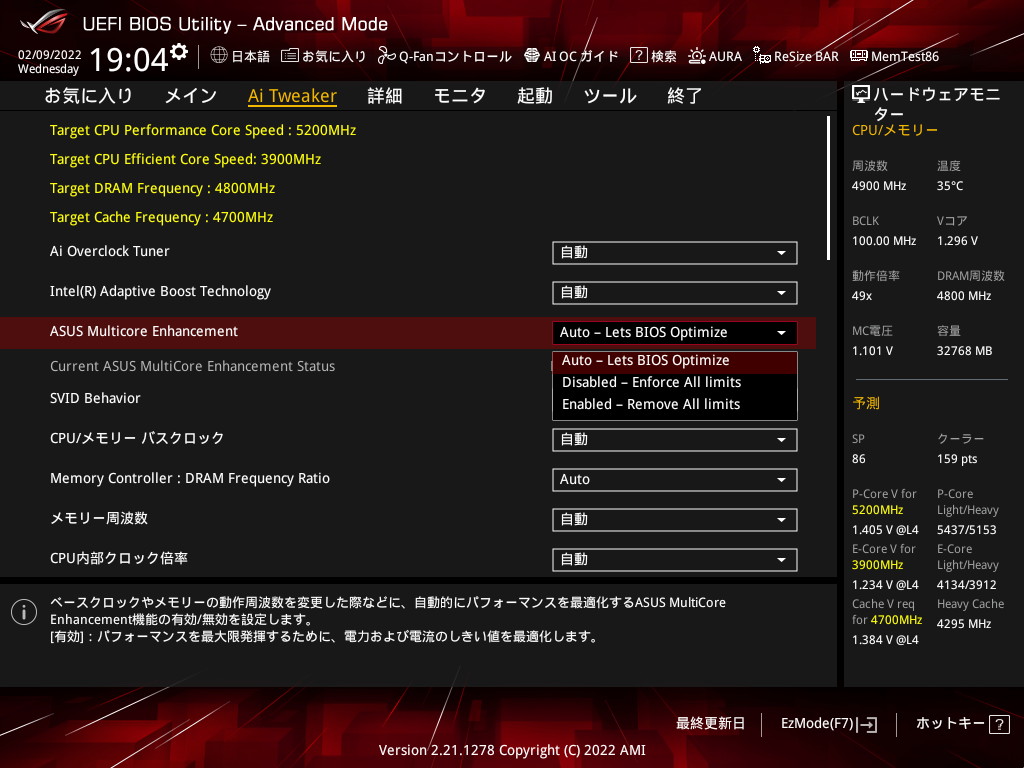
Task: Click the ROG logo icon
Action: pyautogui.click(x=43, y=23)
